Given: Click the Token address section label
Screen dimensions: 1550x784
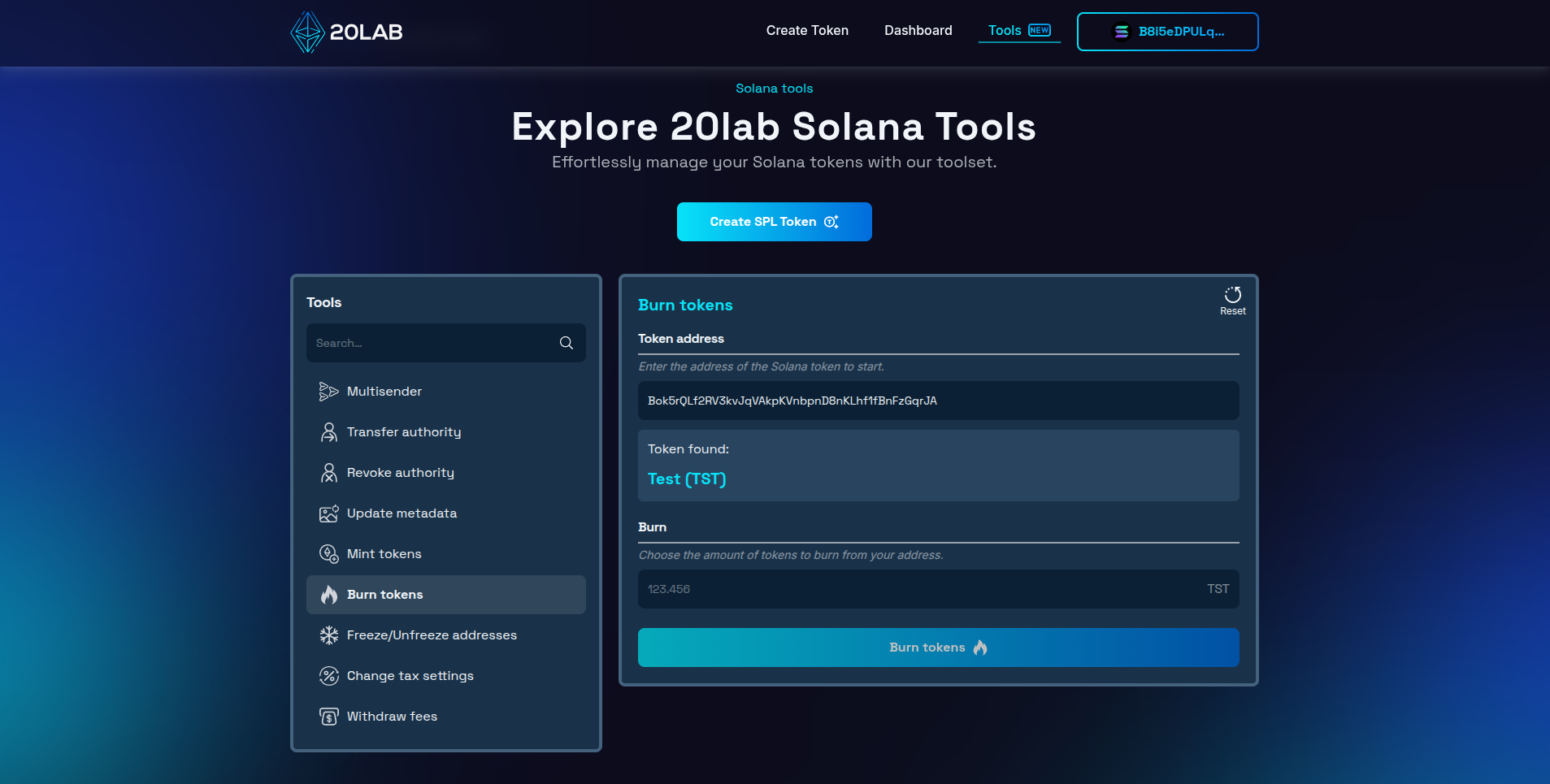Looking at the screenshot, I should click(x=681, y=339).
